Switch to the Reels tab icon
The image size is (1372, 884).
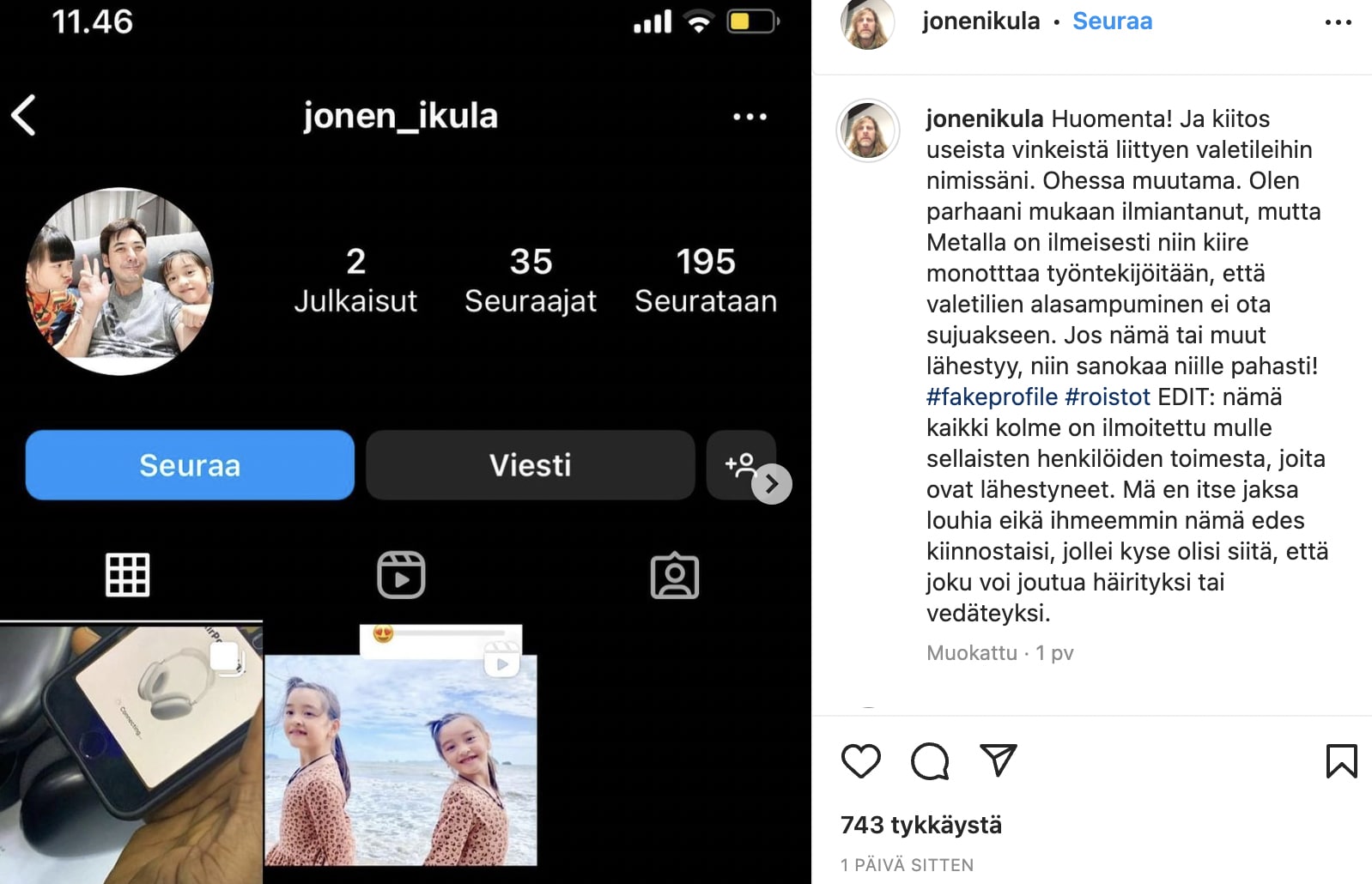click(401, 575)
